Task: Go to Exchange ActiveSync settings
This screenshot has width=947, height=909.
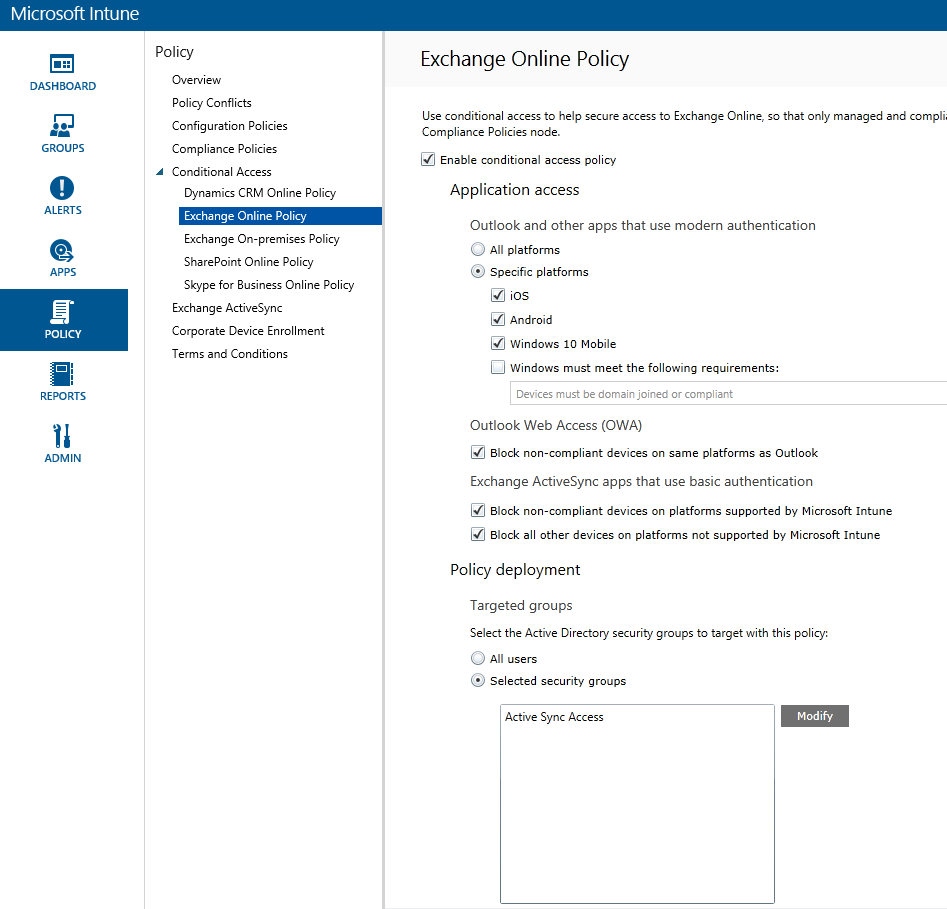Action: (226, 307)
